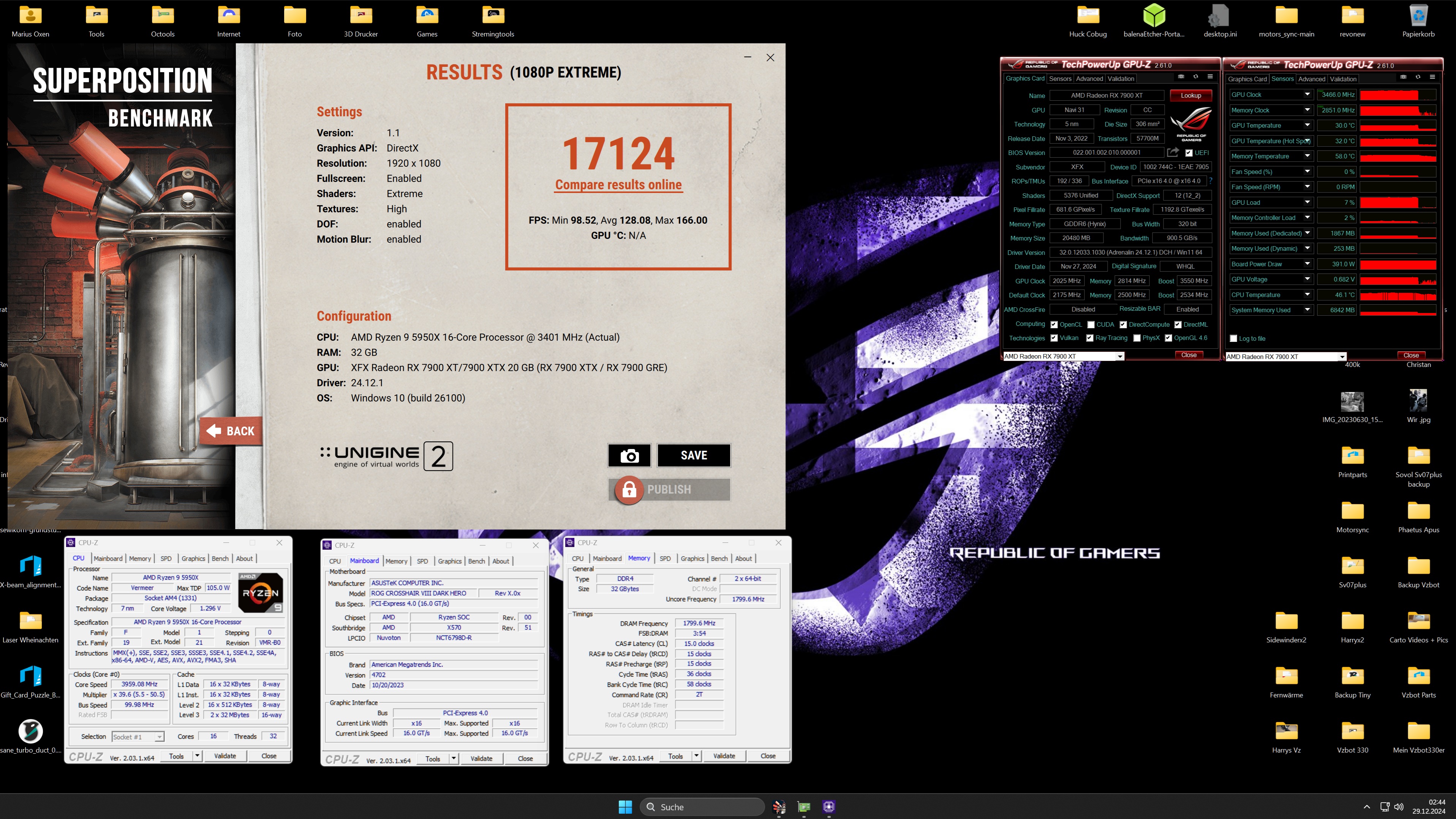Click Bus Interface question mark help icon
The height and width of the screenshot is (819, 1456).
point(1210,181)
